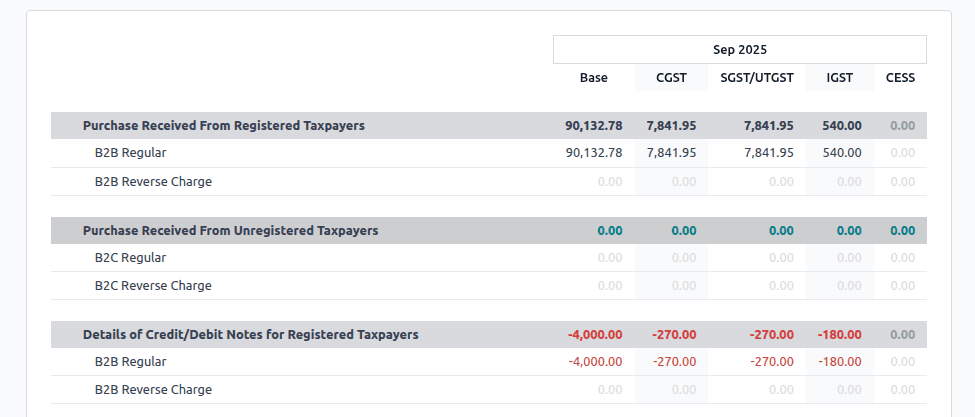The width and height of the screenshot is (975, 417).
Task: Open the 540.00 IGST amount in B2B Regular row
Action: coord(841,153)
